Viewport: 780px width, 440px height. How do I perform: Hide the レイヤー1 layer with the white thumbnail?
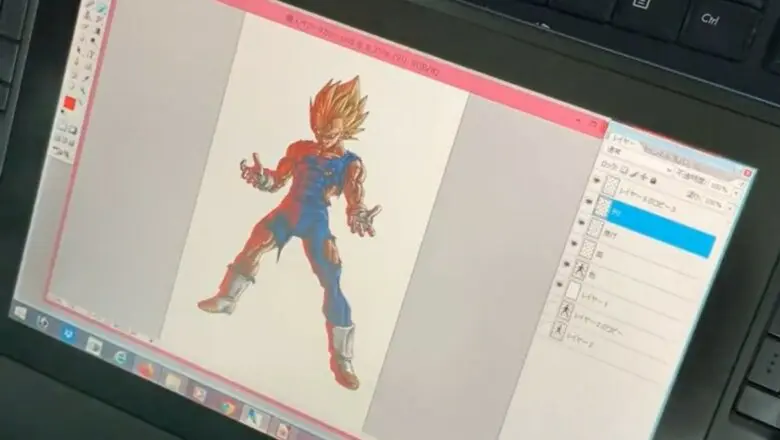559,284
